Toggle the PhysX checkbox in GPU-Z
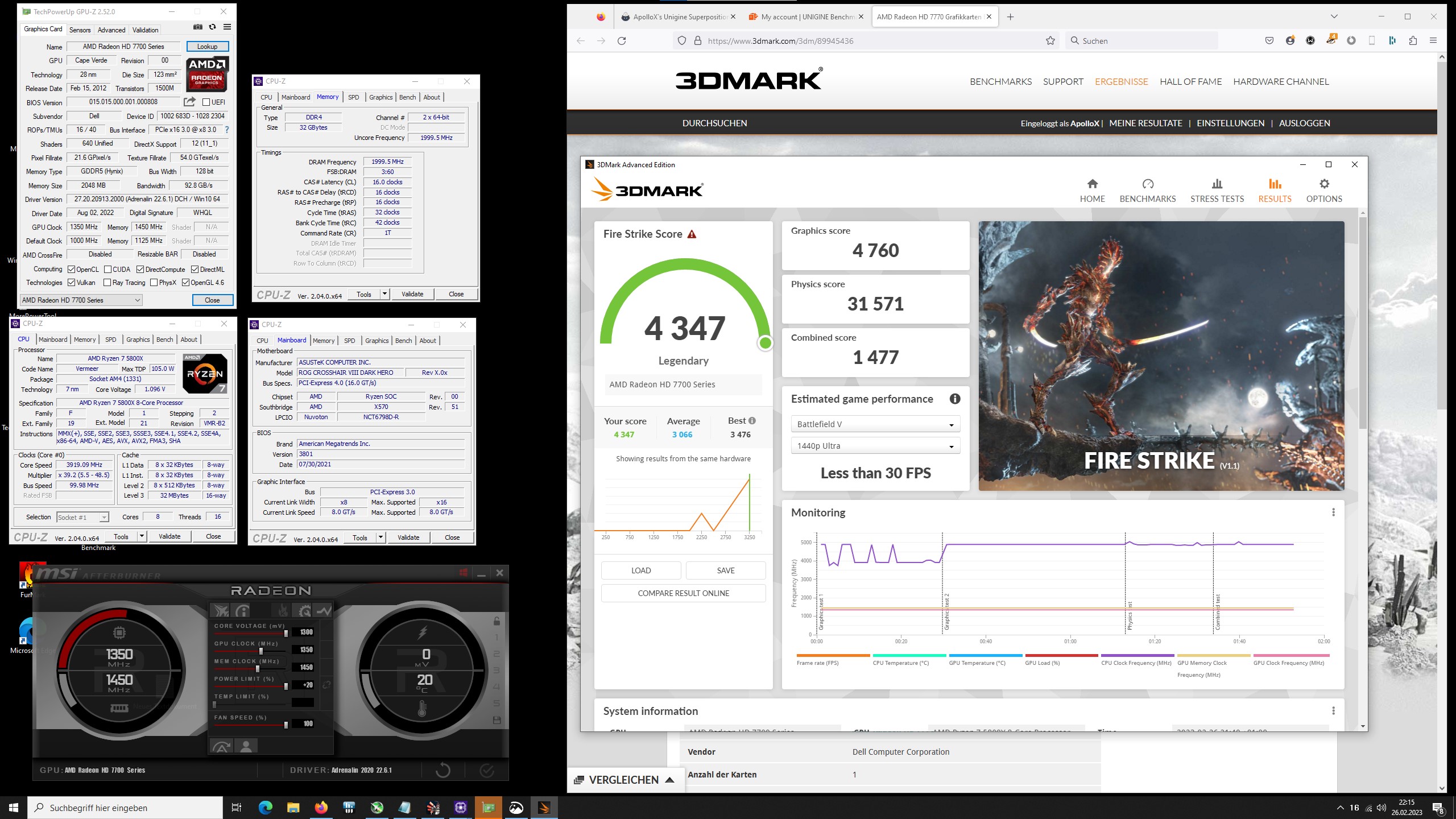Image resolution: width=1456 pixels, height=819 pixels. pyautogui.click(x=154, y=283)
